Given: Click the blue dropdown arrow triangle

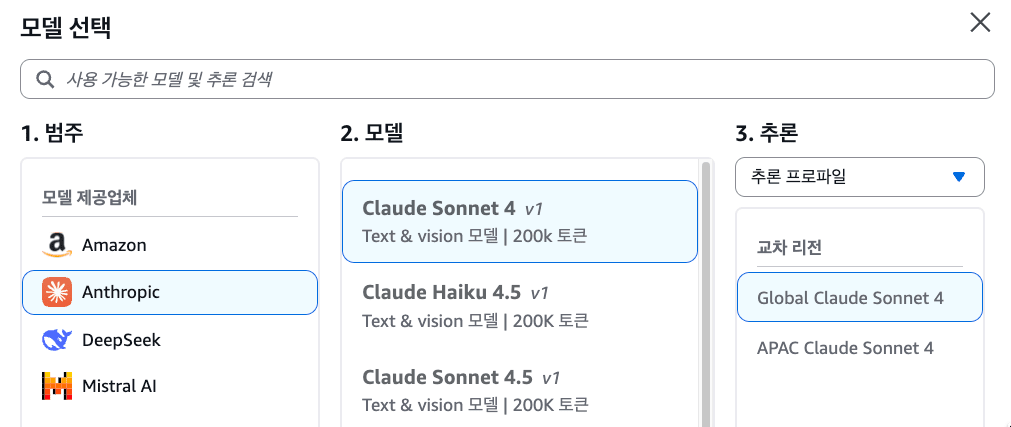Looking at the screenshot, I should tap(959, 177).
